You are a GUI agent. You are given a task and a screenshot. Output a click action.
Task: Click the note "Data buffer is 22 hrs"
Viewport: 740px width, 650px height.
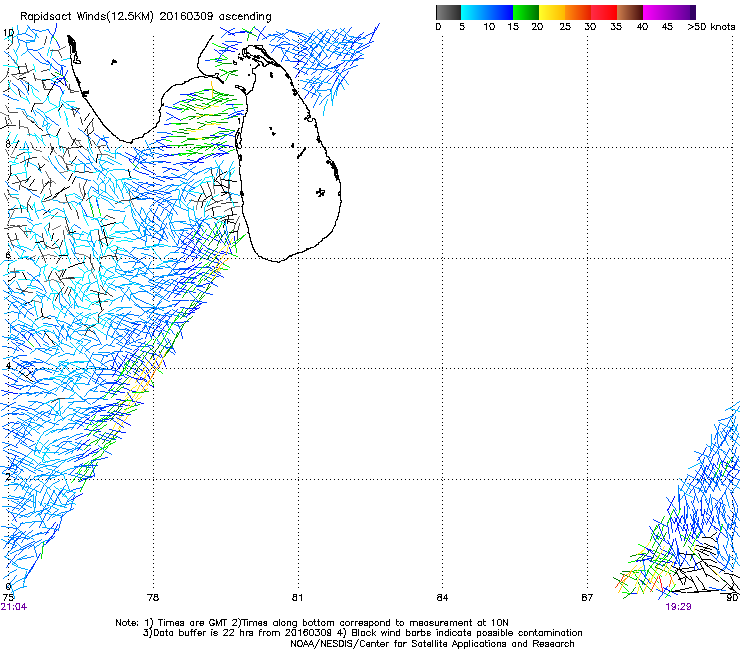[x=204, y=633]
